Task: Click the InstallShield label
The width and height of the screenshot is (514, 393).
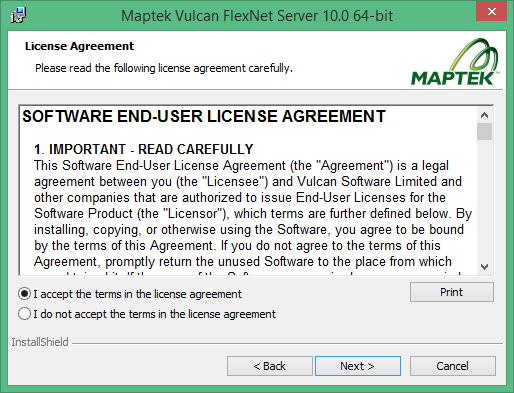Action: pos(40,342)
